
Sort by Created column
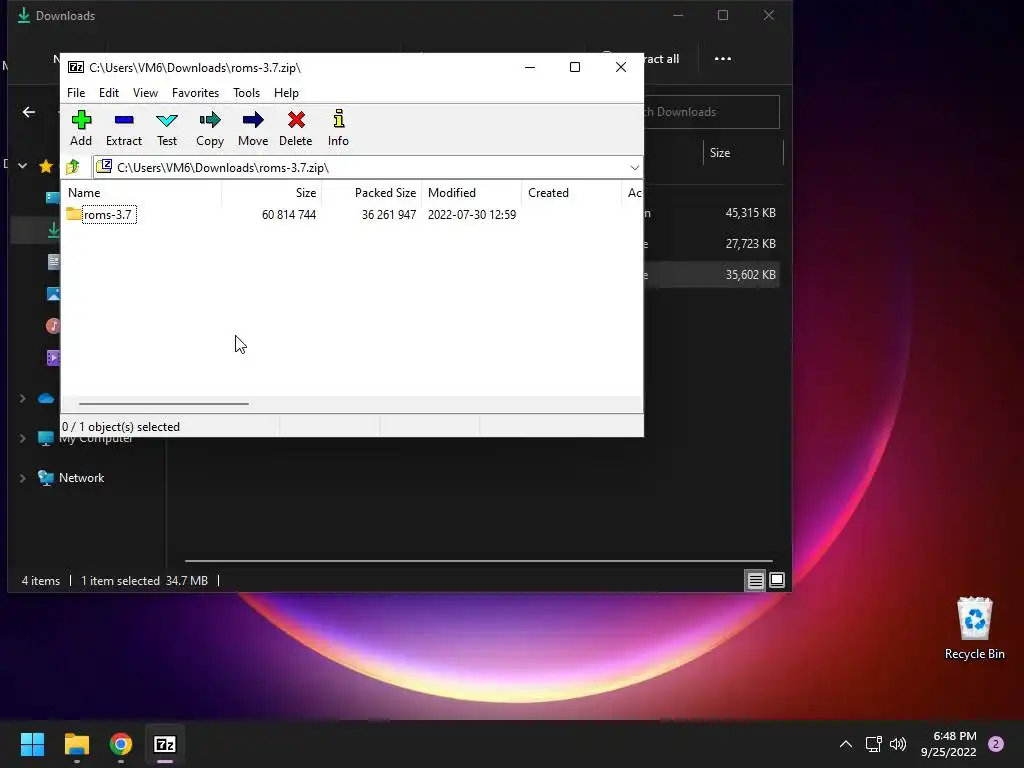(x=571, y=193)
